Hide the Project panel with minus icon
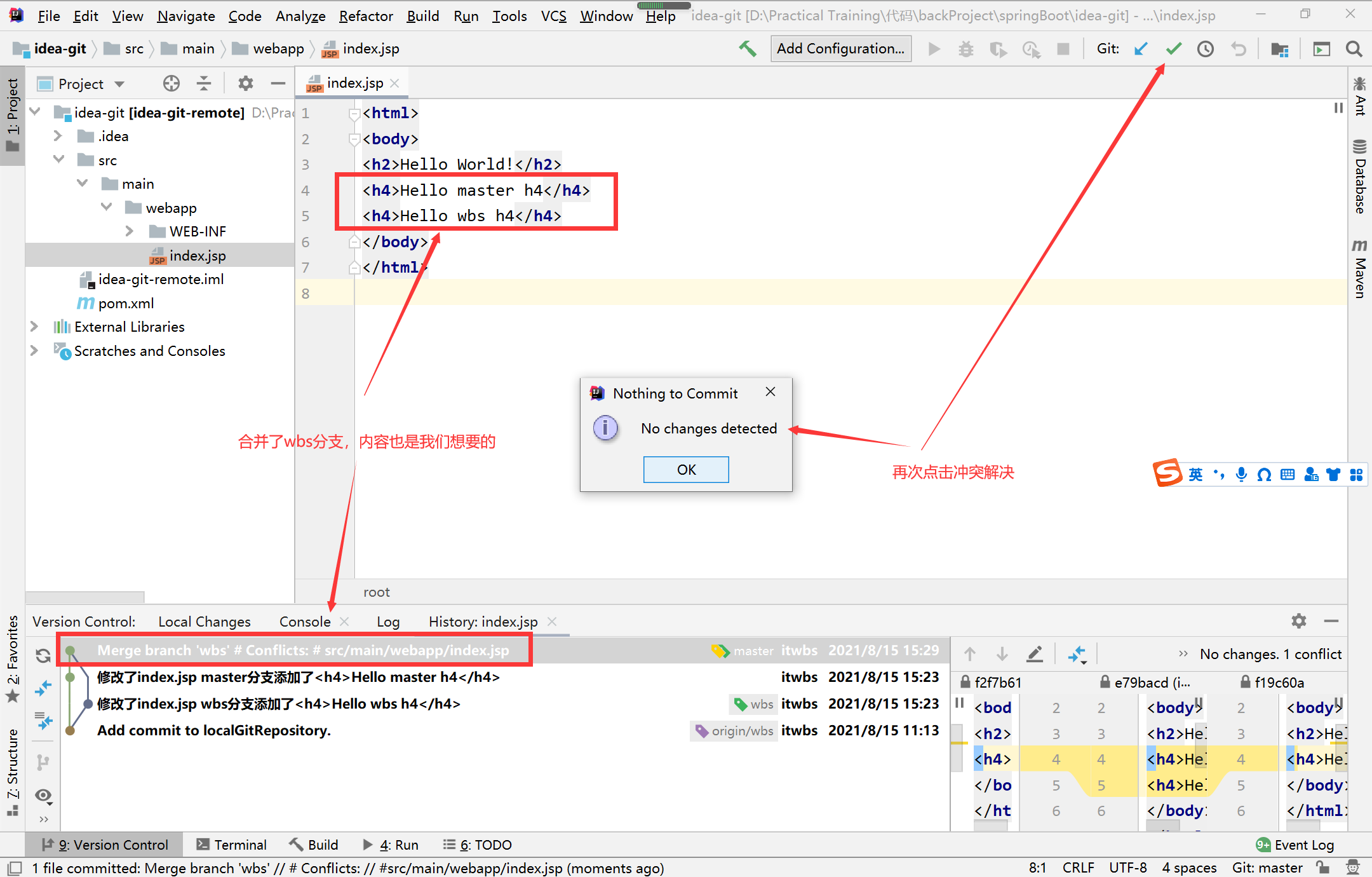 278,83
